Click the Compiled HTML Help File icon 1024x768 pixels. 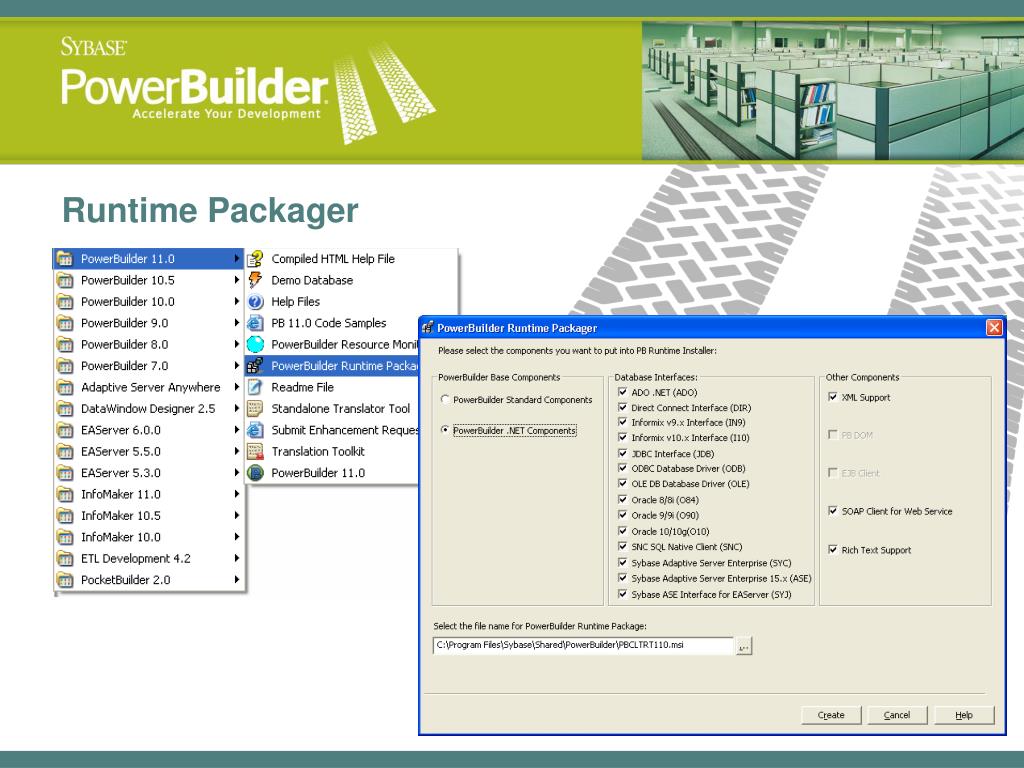click(255, 259)
